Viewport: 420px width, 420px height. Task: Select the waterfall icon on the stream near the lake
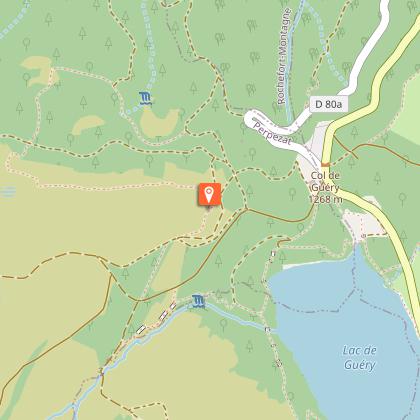coord(198,301)
